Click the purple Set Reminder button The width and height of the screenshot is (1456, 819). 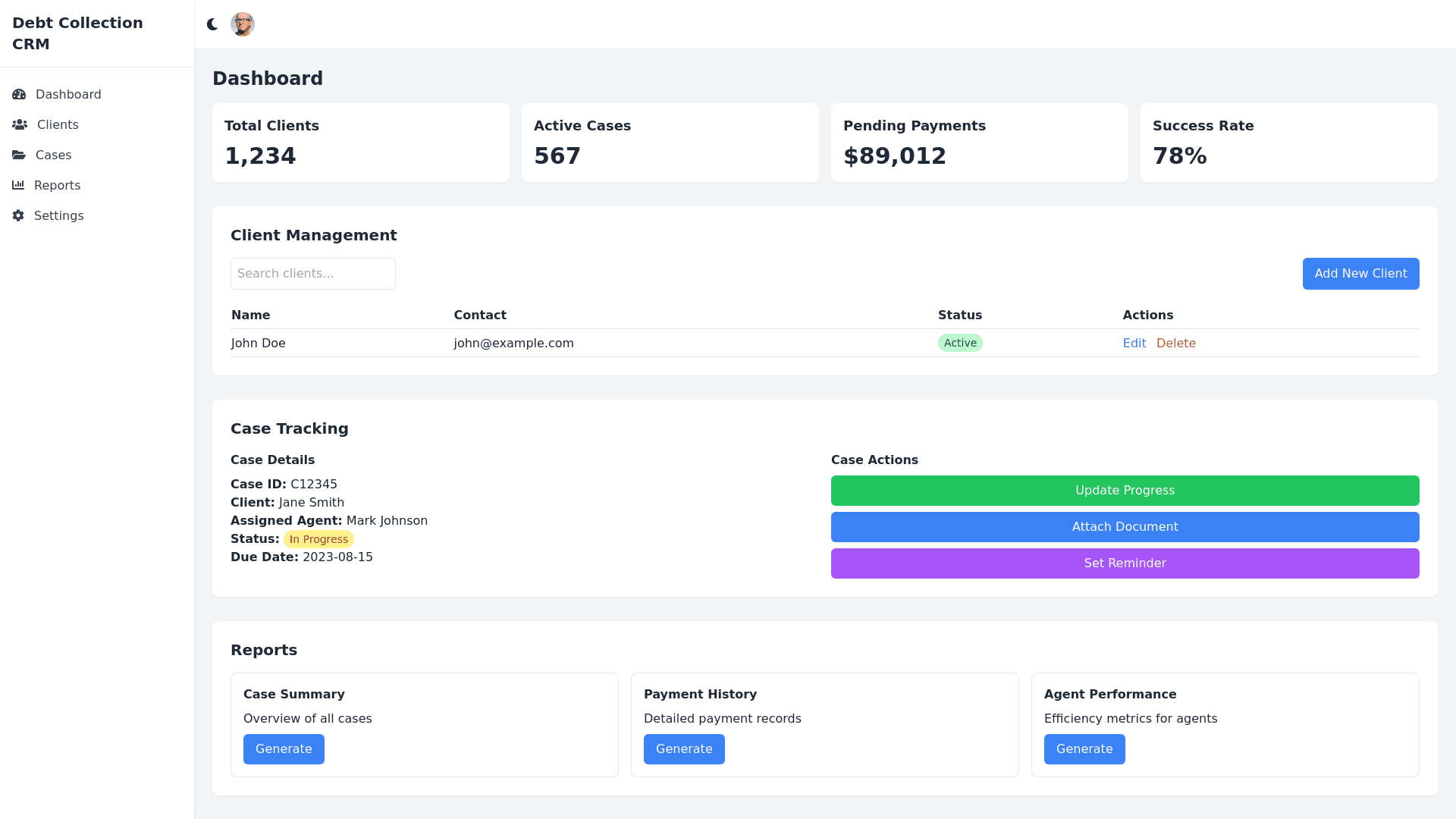point(1125,563)
